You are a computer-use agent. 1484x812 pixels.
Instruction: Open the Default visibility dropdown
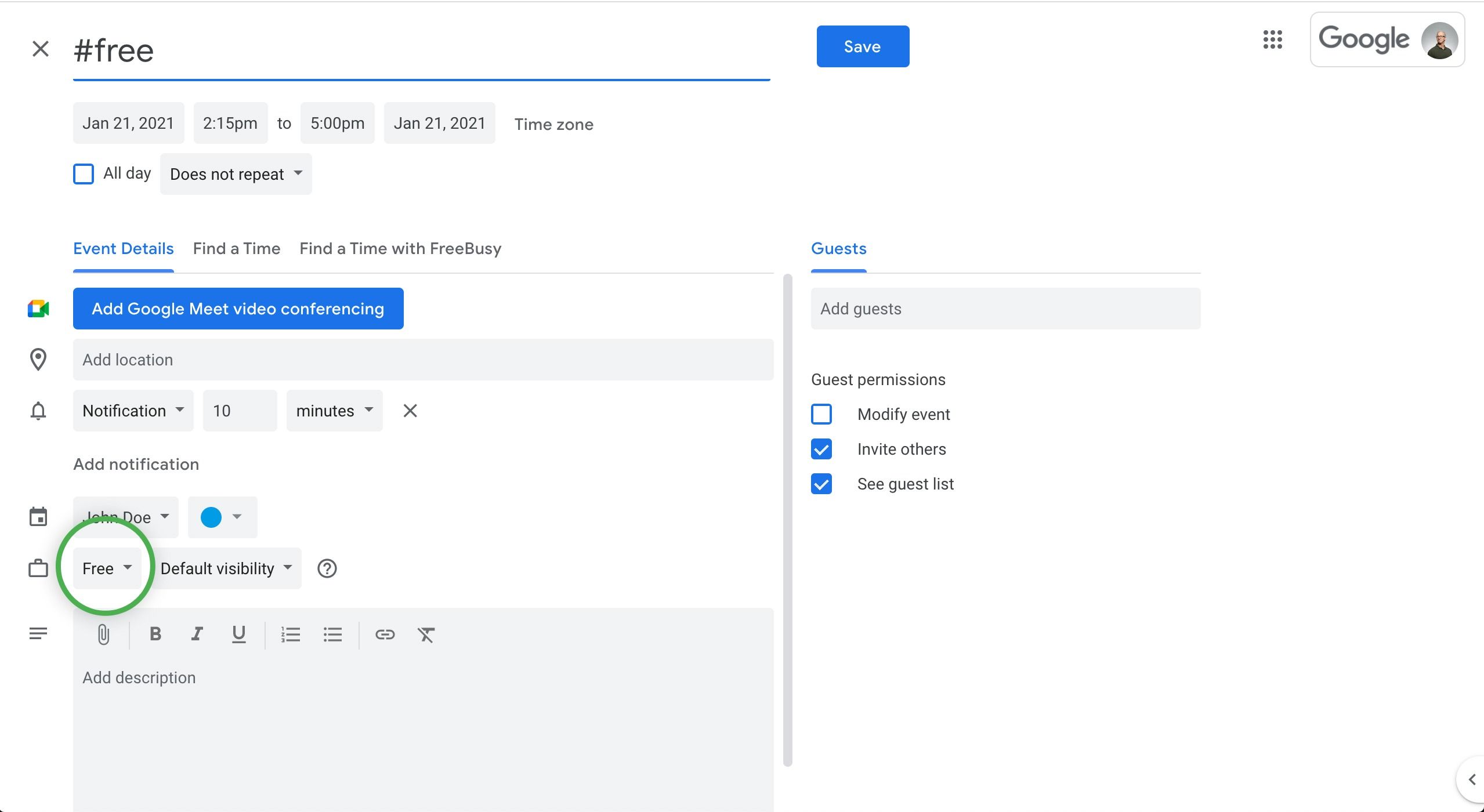(x=226, y=568)
